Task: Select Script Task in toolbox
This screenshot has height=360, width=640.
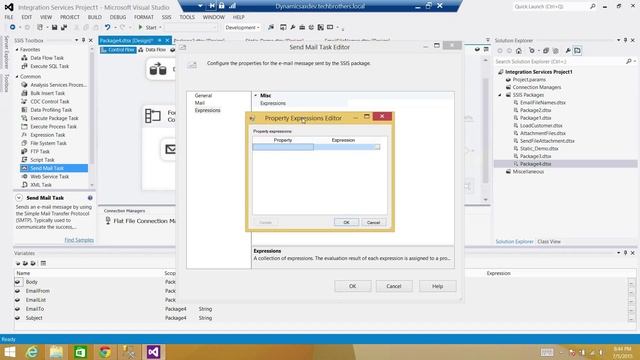Action: click(x=42, y=160)
